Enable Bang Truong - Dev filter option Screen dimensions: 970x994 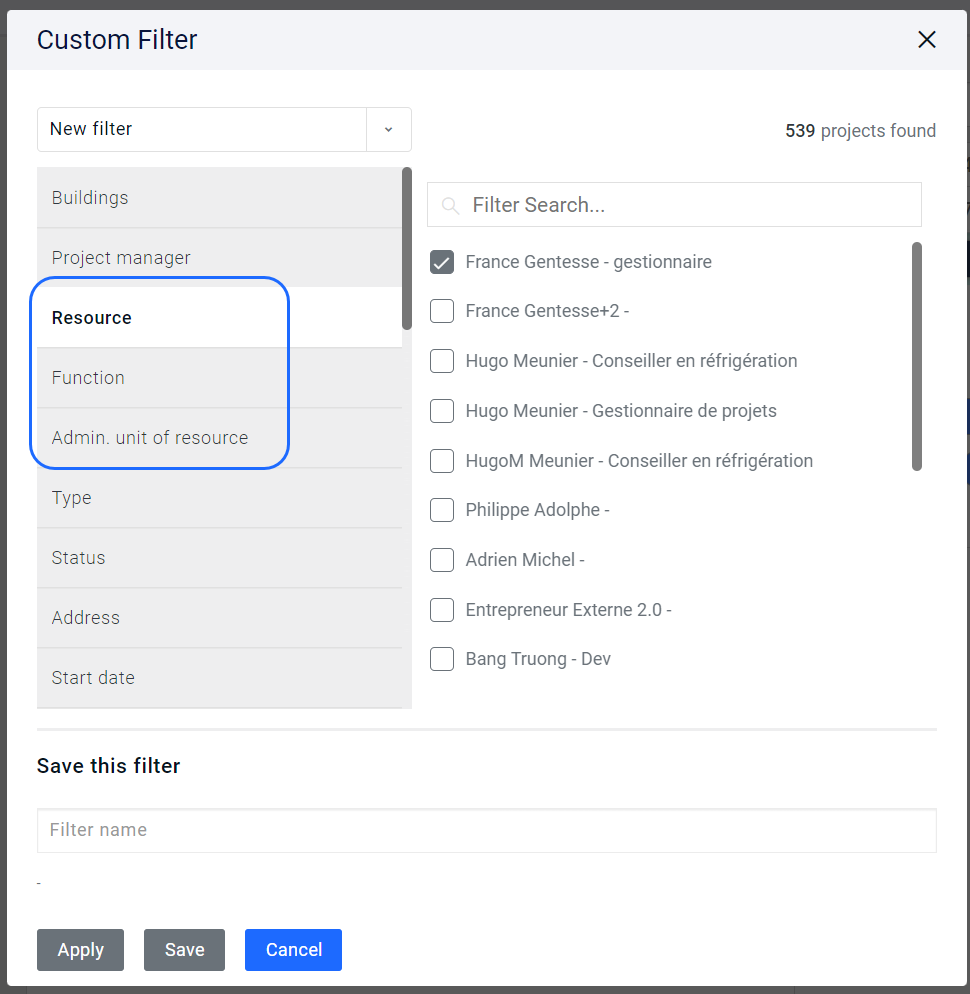point(441,659)
